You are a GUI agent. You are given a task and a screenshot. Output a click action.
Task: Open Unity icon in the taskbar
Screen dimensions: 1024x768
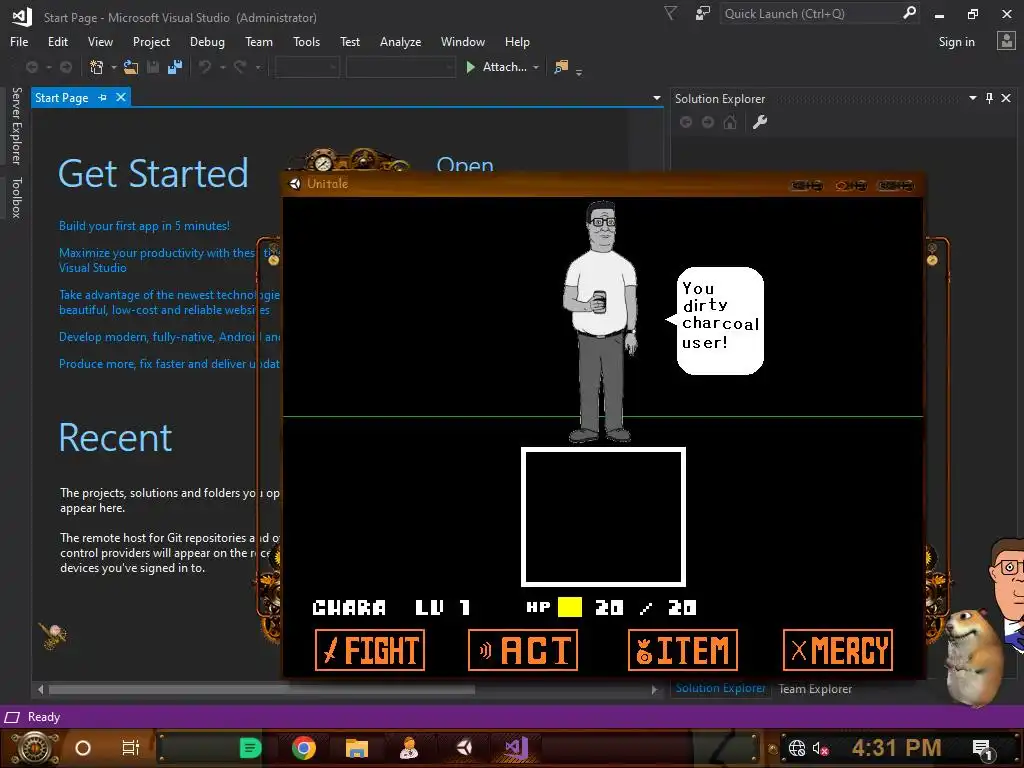(x=464, y=748)
